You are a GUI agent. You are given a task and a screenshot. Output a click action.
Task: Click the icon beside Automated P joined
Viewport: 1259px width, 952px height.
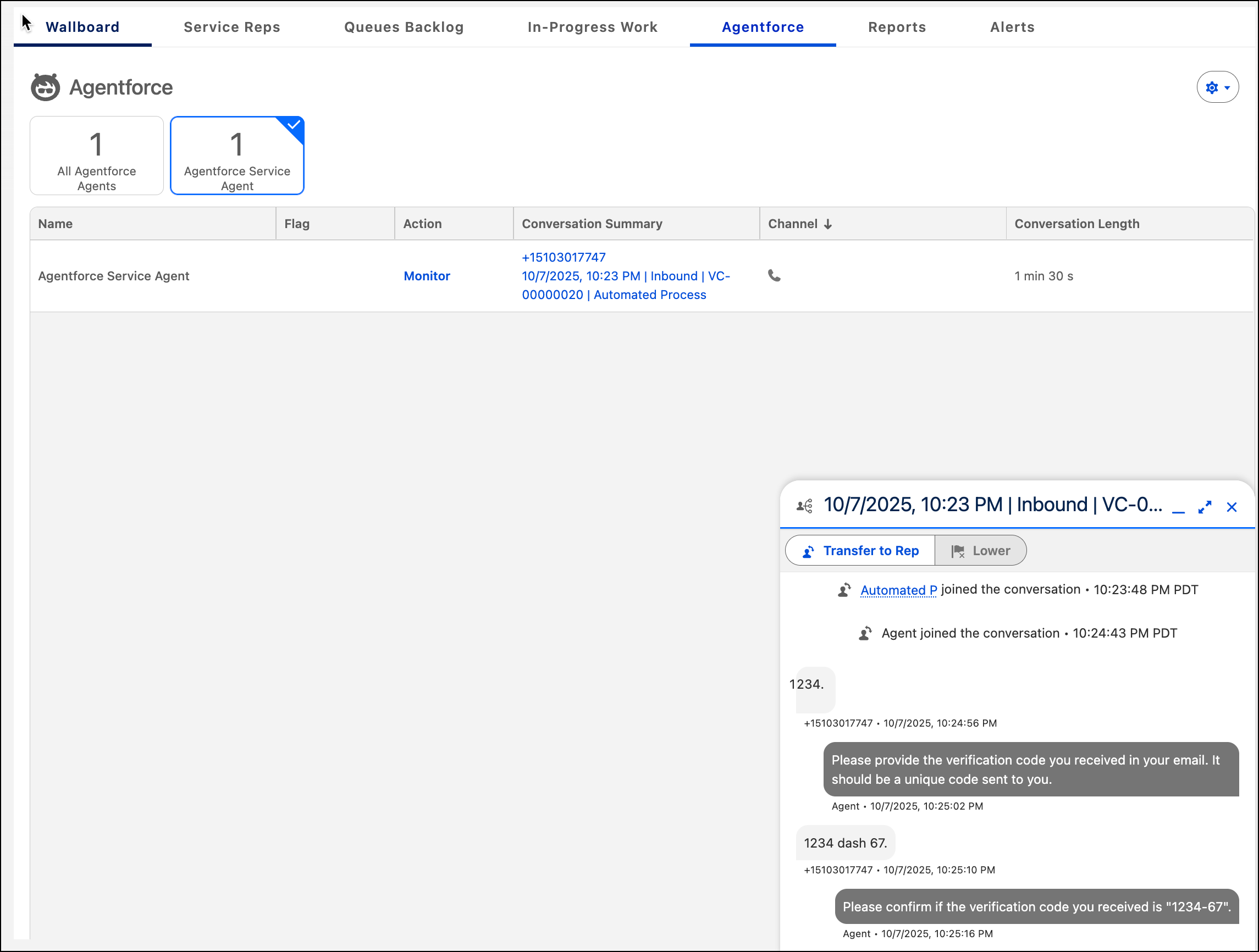pyautogui.click(x=844, y=590)
